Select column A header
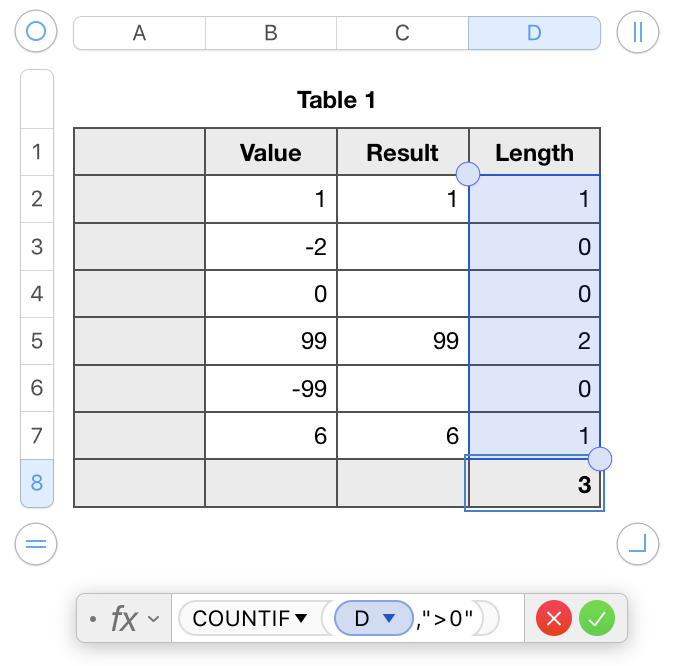This screenshot has width=682, height=666. (x=139, y=33)
